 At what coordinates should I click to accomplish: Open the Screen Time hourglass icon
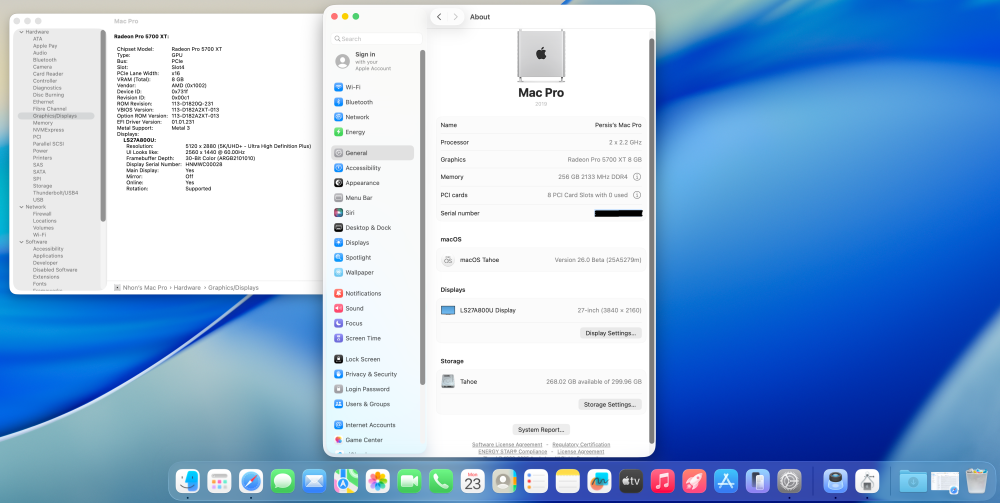tap(339, 339)
